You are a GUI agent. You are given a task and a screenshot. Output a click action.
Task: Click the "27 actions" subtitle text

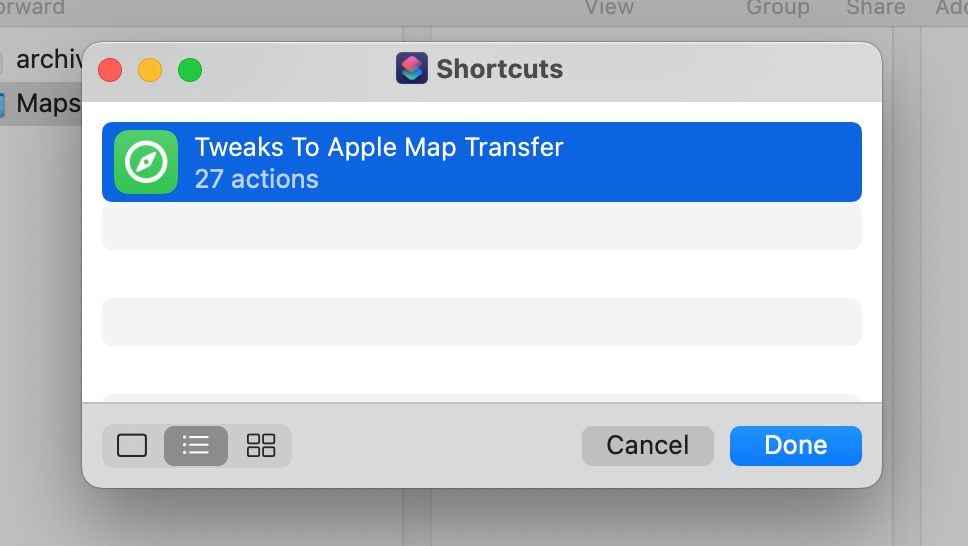click(256, 179)
